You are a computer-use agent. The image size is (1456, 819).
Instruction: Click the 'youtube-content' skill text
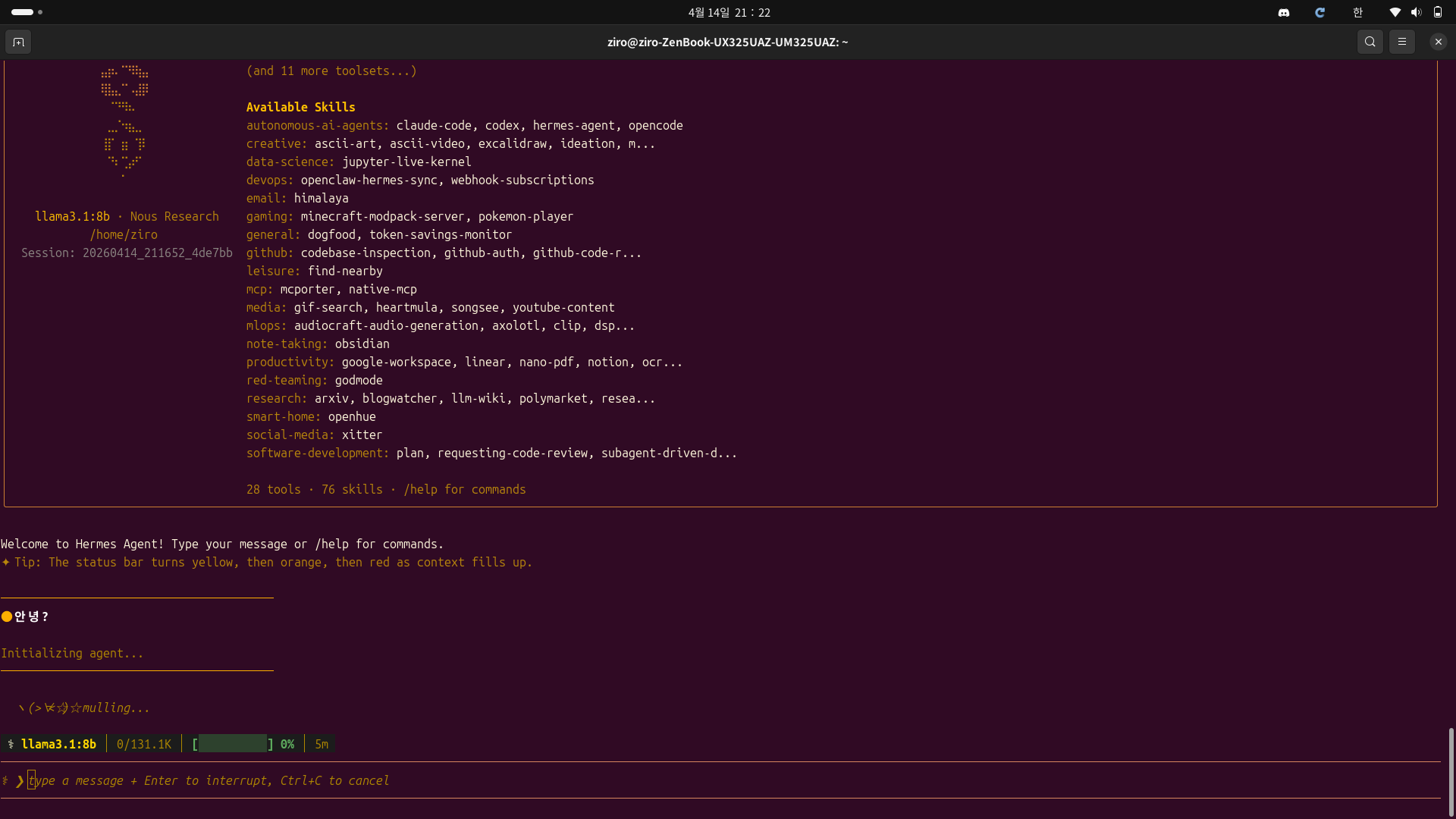563,307
